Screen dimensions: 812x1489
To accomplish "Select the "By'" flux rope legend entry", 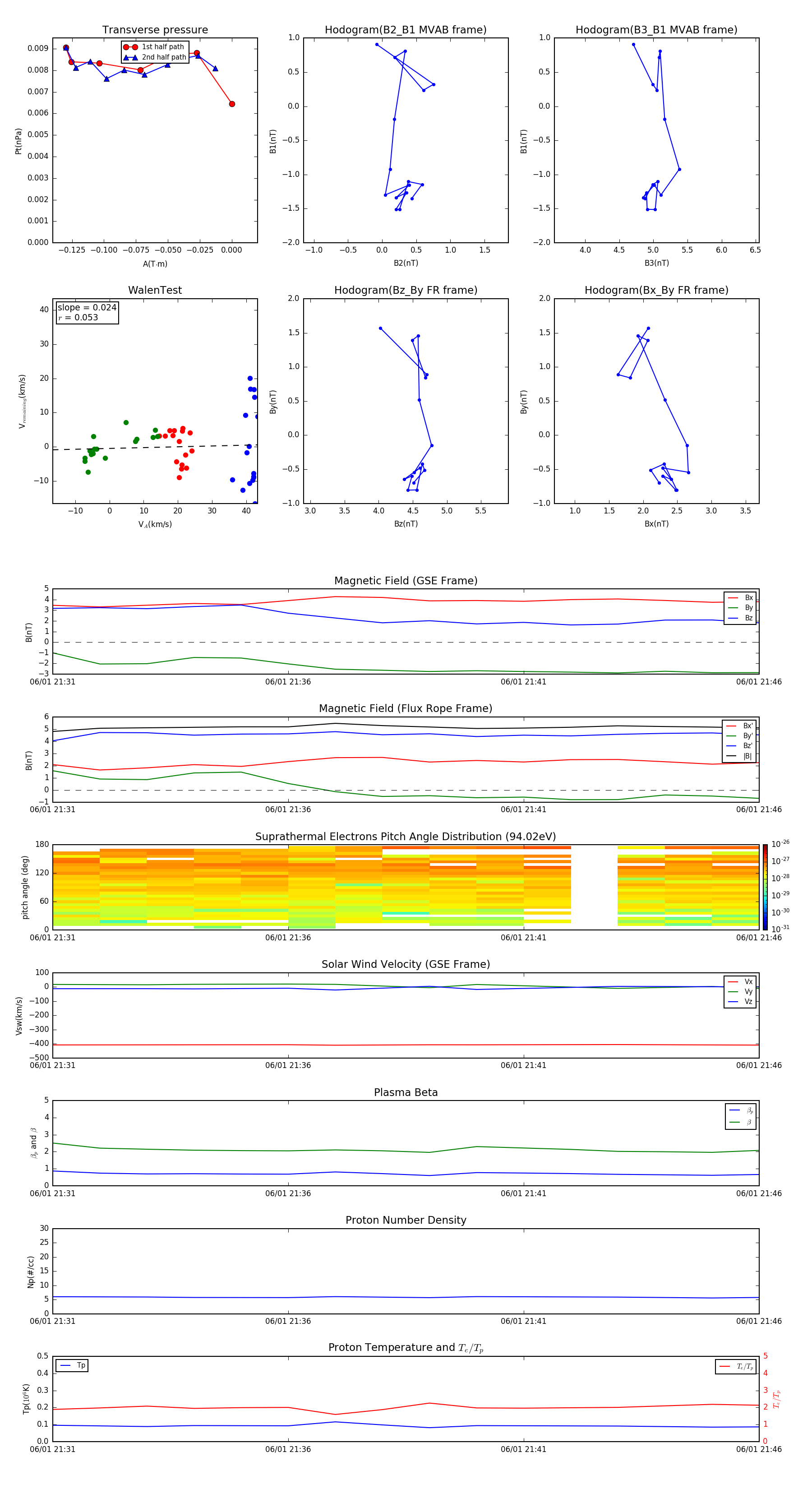I will (740, 736).
